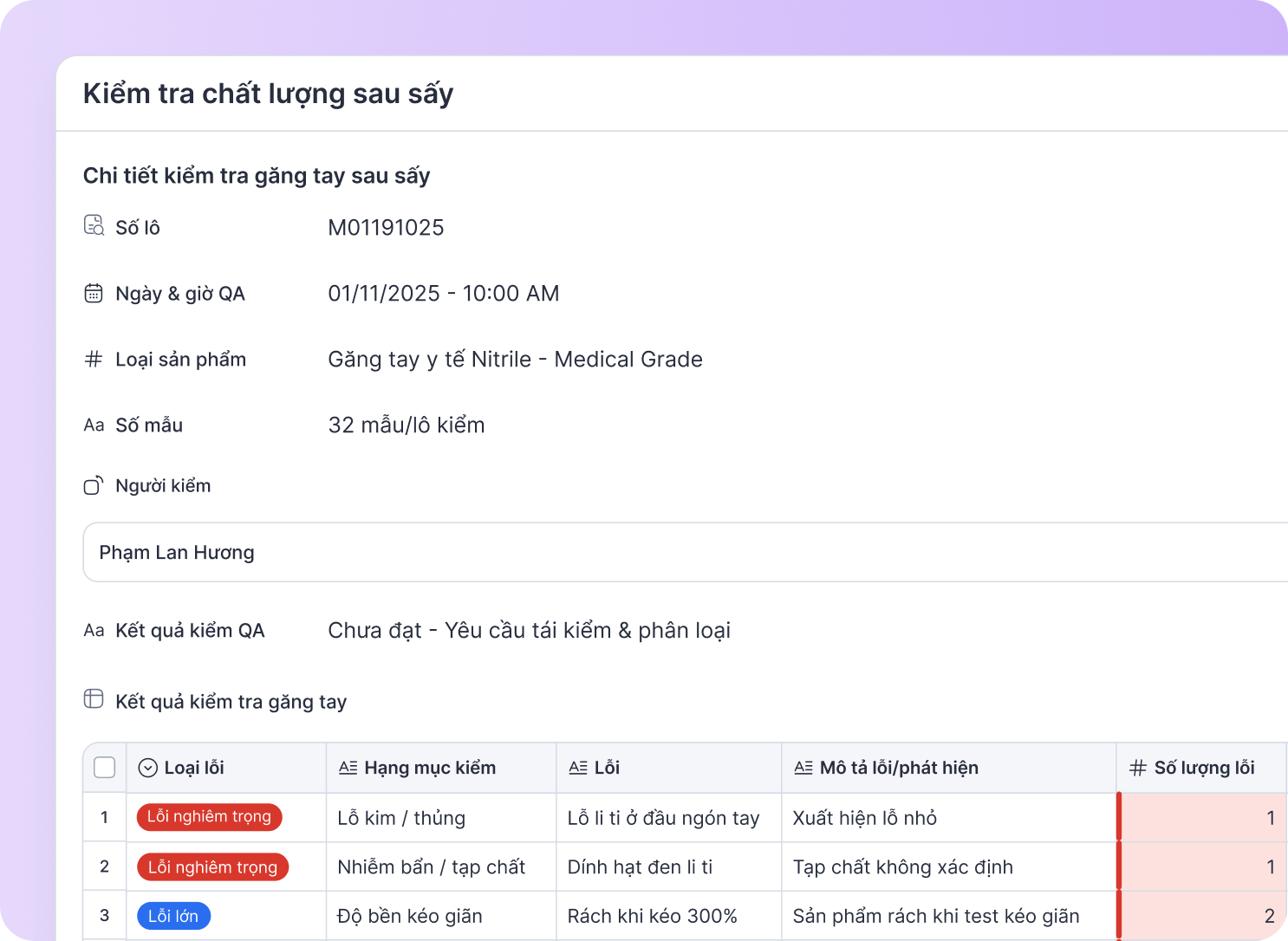The height and width of the screenshot is (941, 1288).
Task: Open the Loại lỗi header dropdown chevron
Action: 147,767
